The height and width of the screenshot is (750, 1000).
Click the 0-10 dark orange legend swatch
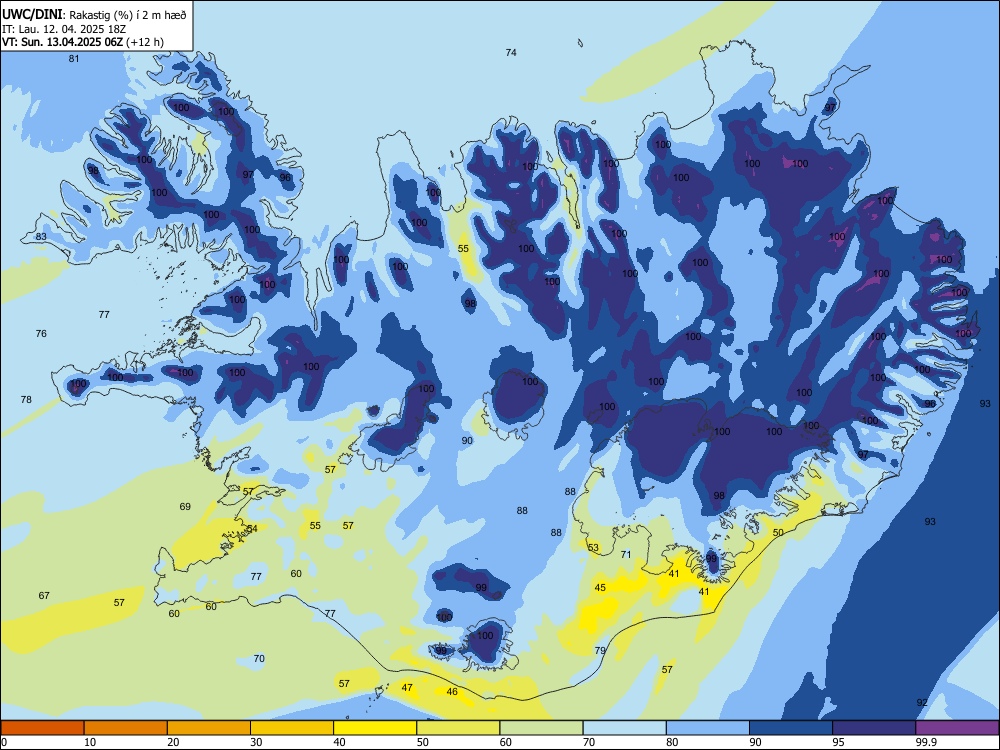42,728
